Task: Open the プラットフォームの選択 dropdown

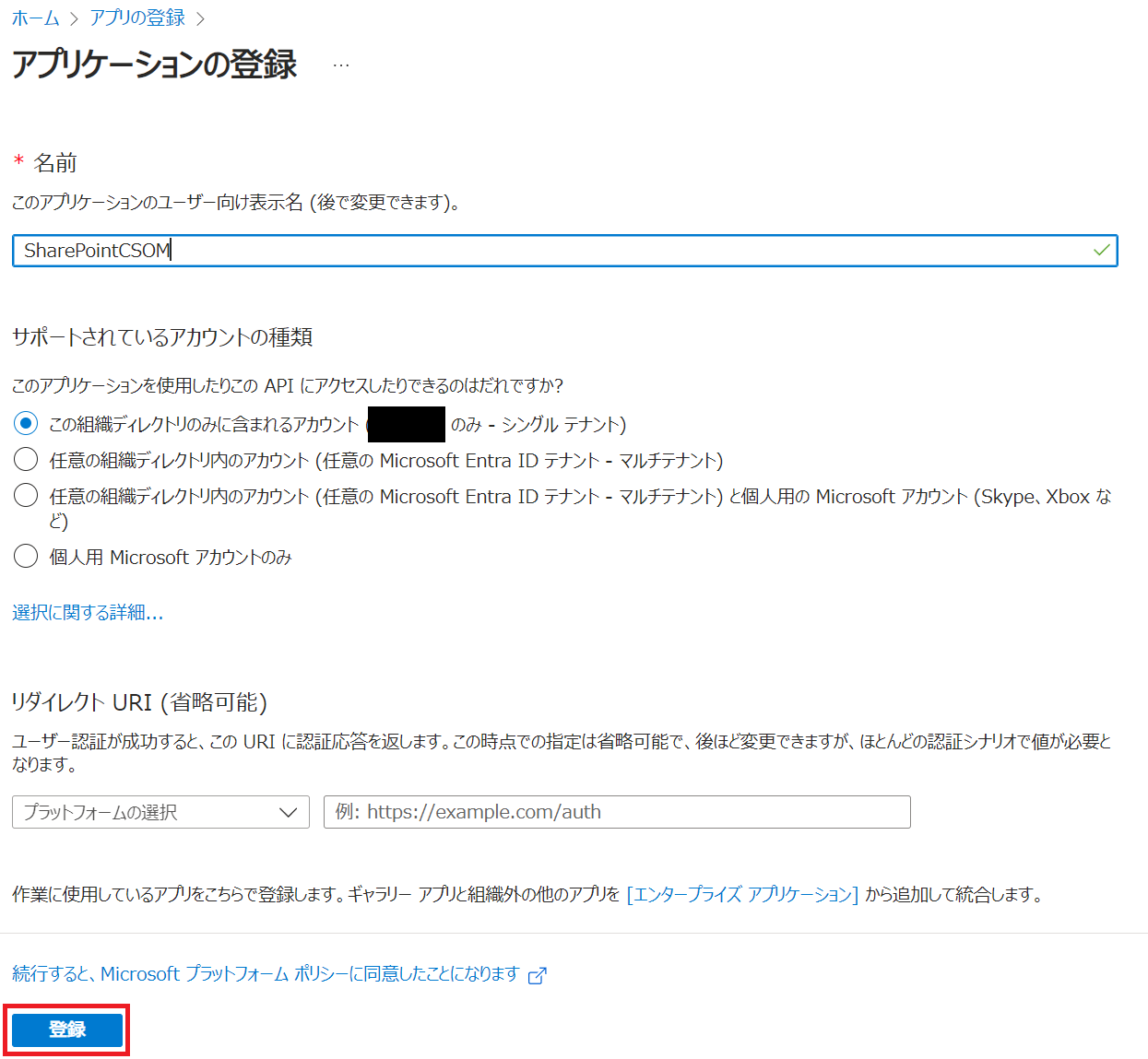Action: tap(160, 812)
